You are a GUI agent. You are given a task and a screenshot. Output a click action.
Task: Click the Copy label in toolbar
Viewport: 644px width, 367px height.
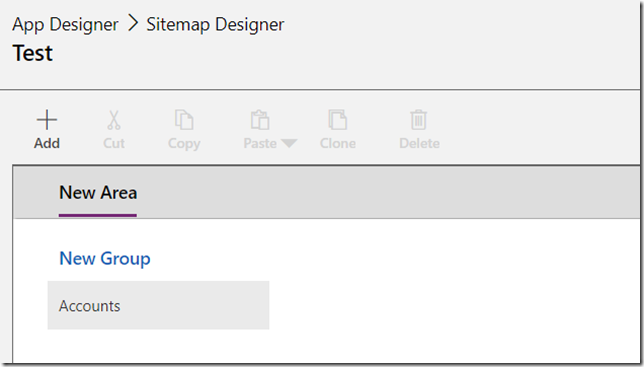pos(184,144)
